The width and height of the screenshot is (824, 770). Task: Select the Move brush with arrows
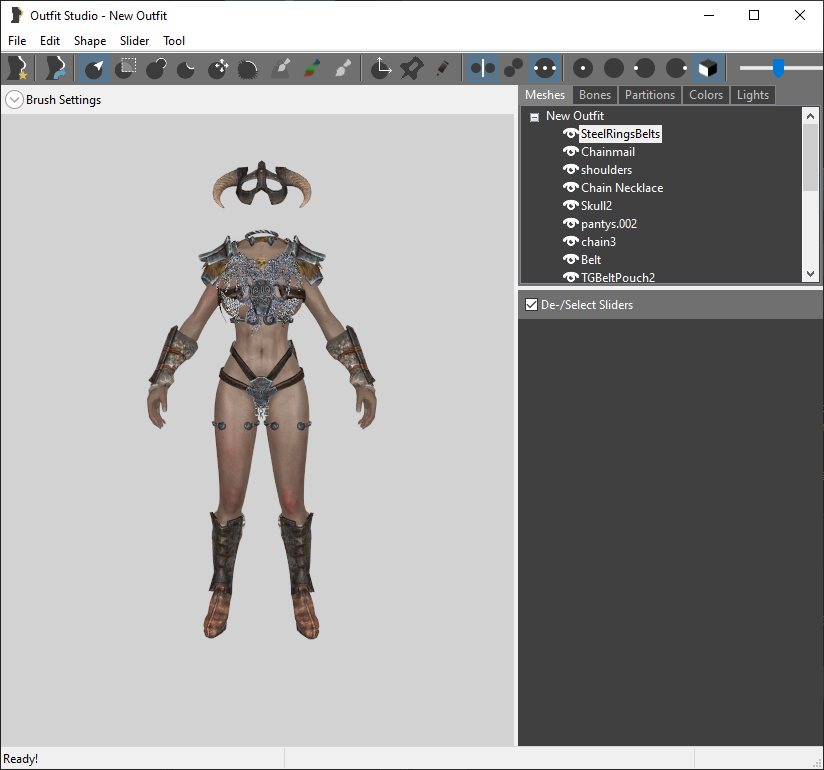coord(218,68)
